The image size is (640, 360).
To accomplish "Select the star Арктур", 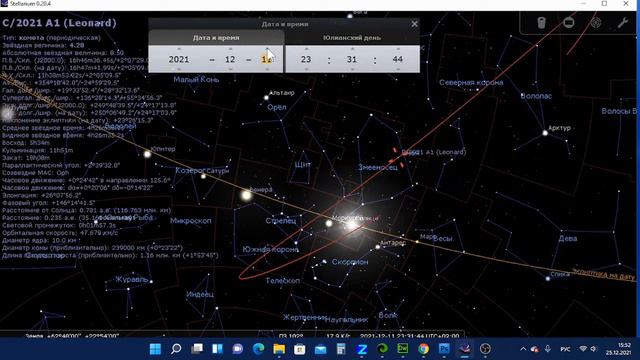I will pos(545,133).
